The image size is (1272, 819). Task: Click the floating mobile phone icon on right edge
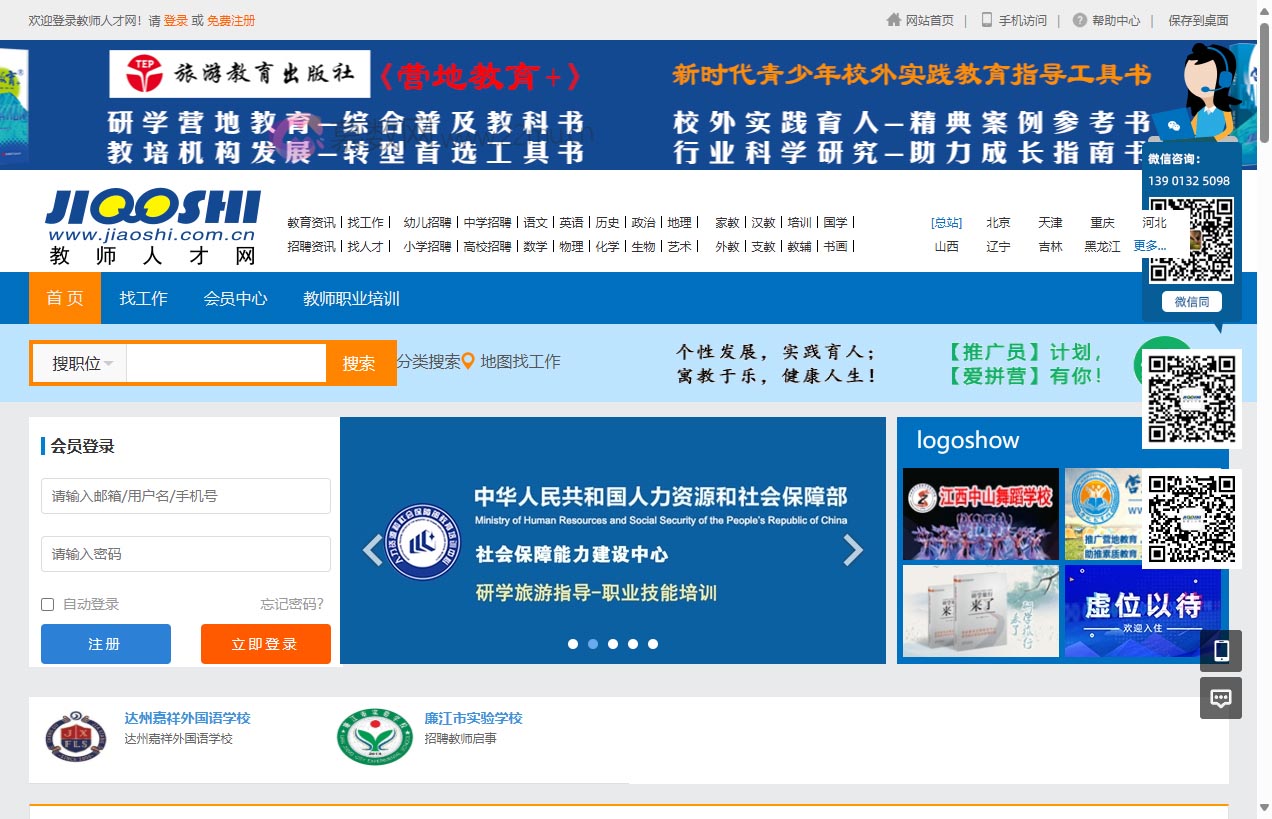[x=1220, y=650]
